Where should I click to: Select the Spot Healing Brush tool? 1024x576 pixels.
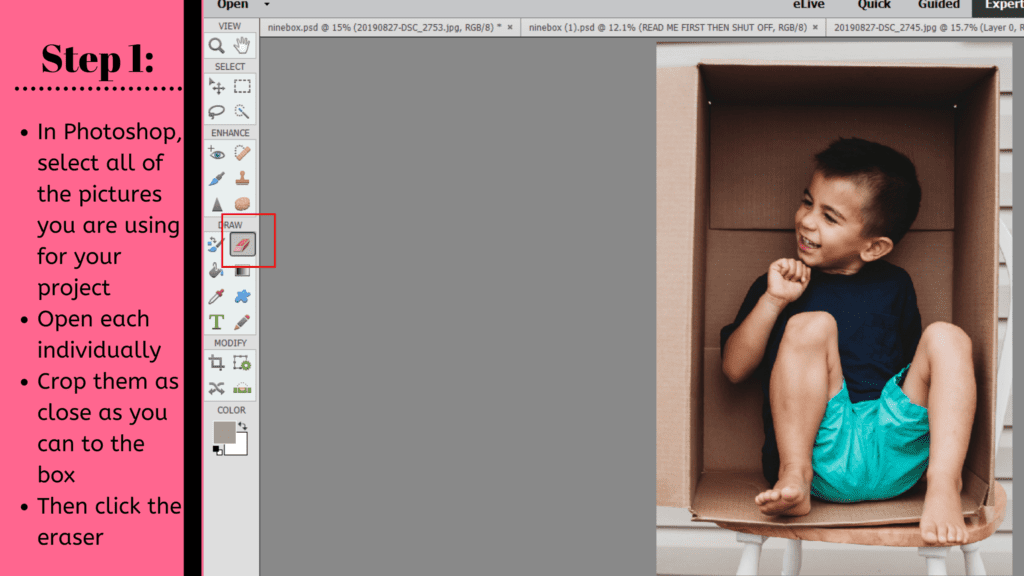pyautogui.click(x=242, y=152)
